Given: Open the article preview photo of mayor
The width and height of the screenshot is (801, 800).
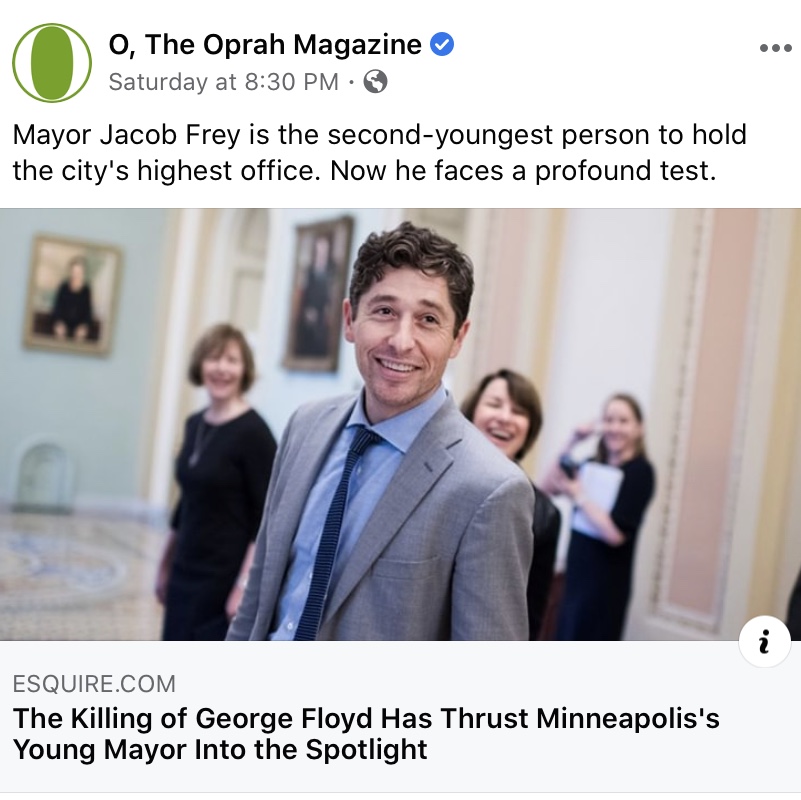Looking at the screenshot, I should point(400,424).
